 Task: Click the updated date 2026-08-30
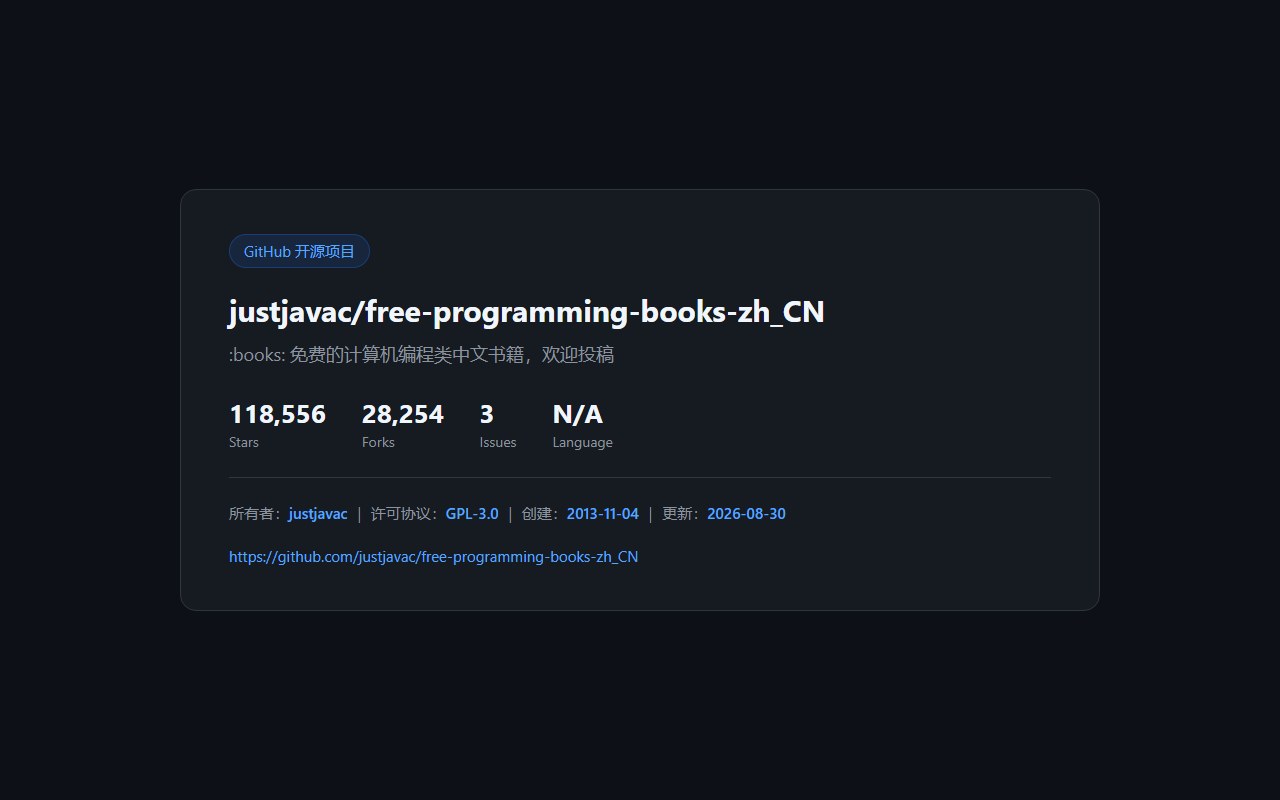746,514
